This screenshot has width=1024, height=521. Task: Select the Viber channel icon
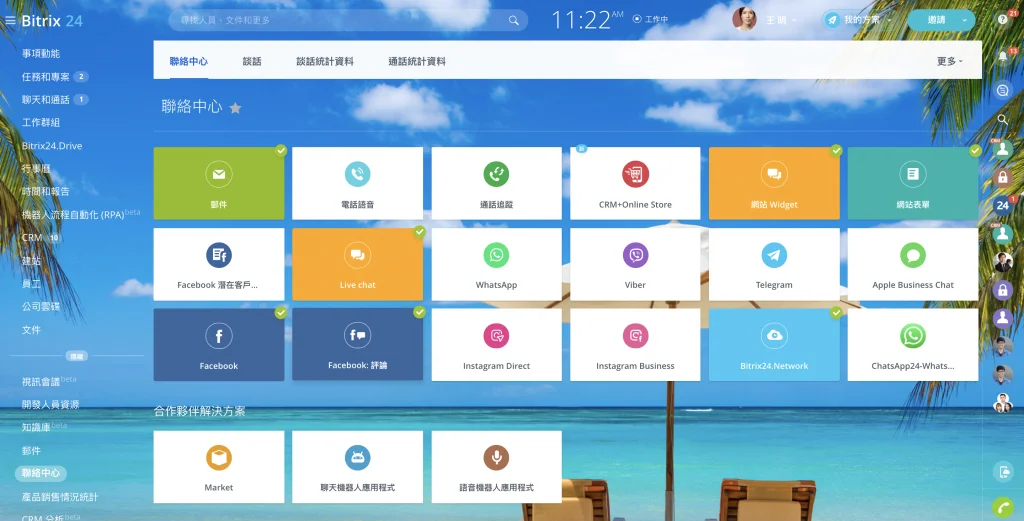point(635,256)
